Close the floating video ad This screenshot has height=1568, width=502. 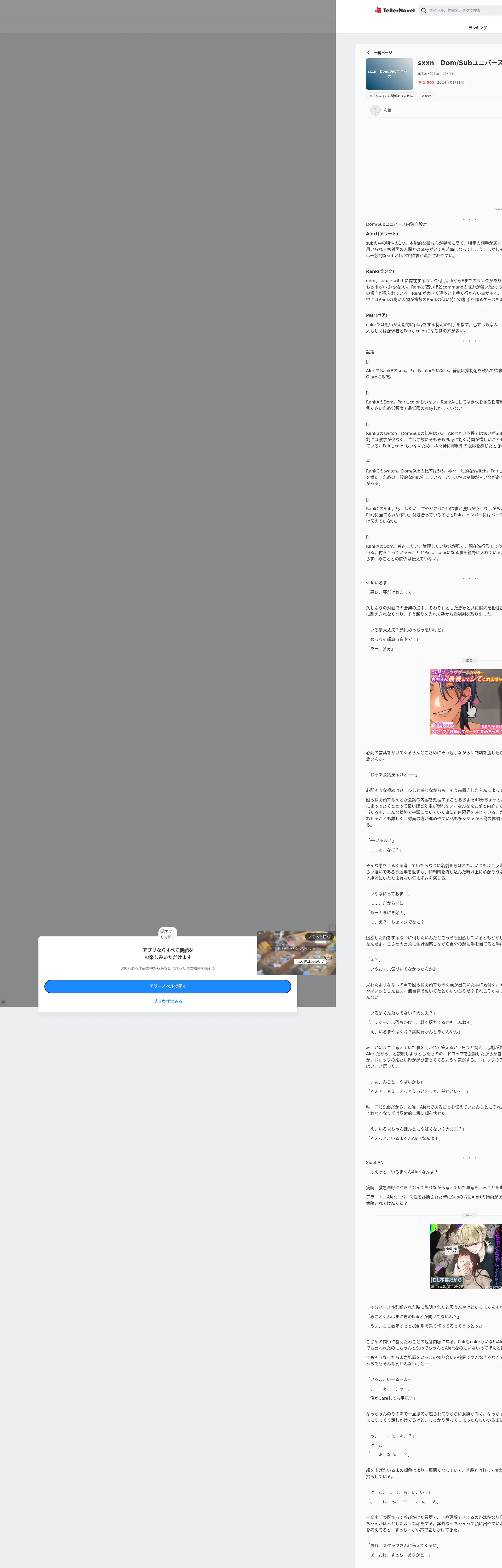click(332, 928)
